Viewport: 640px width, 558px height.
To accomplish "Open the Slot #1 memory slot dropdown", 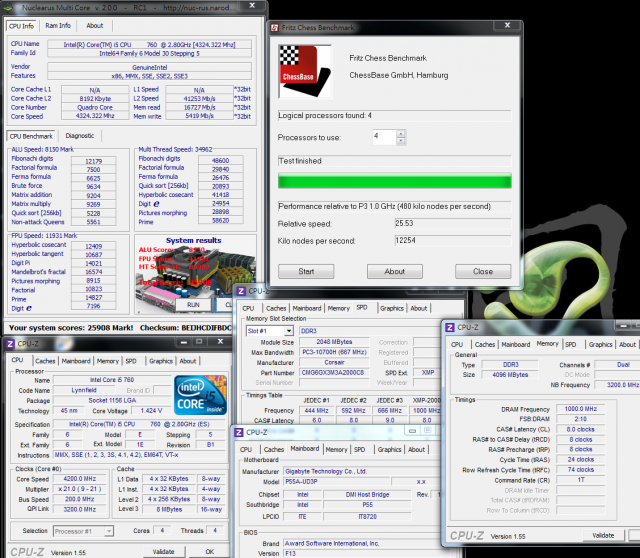I will tap(289, 331).
